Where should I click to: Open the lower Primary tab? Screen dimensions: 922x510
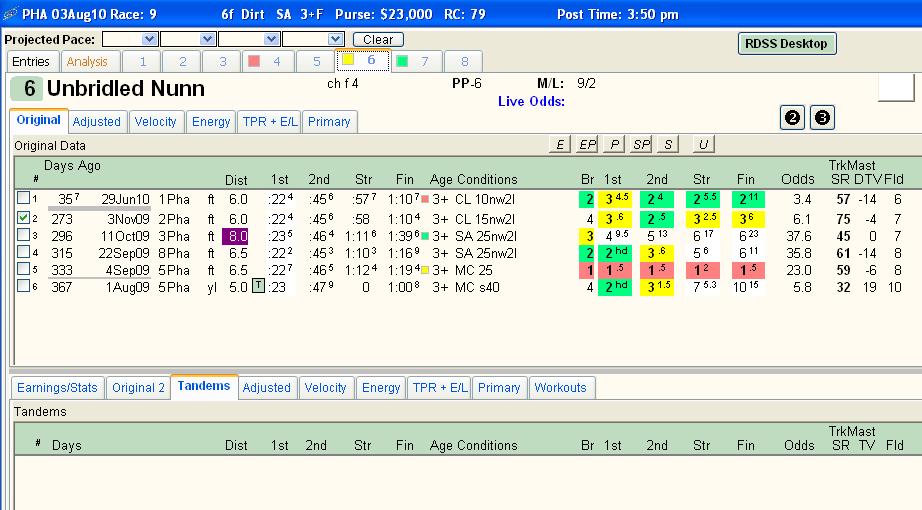(x=499, y=388)
